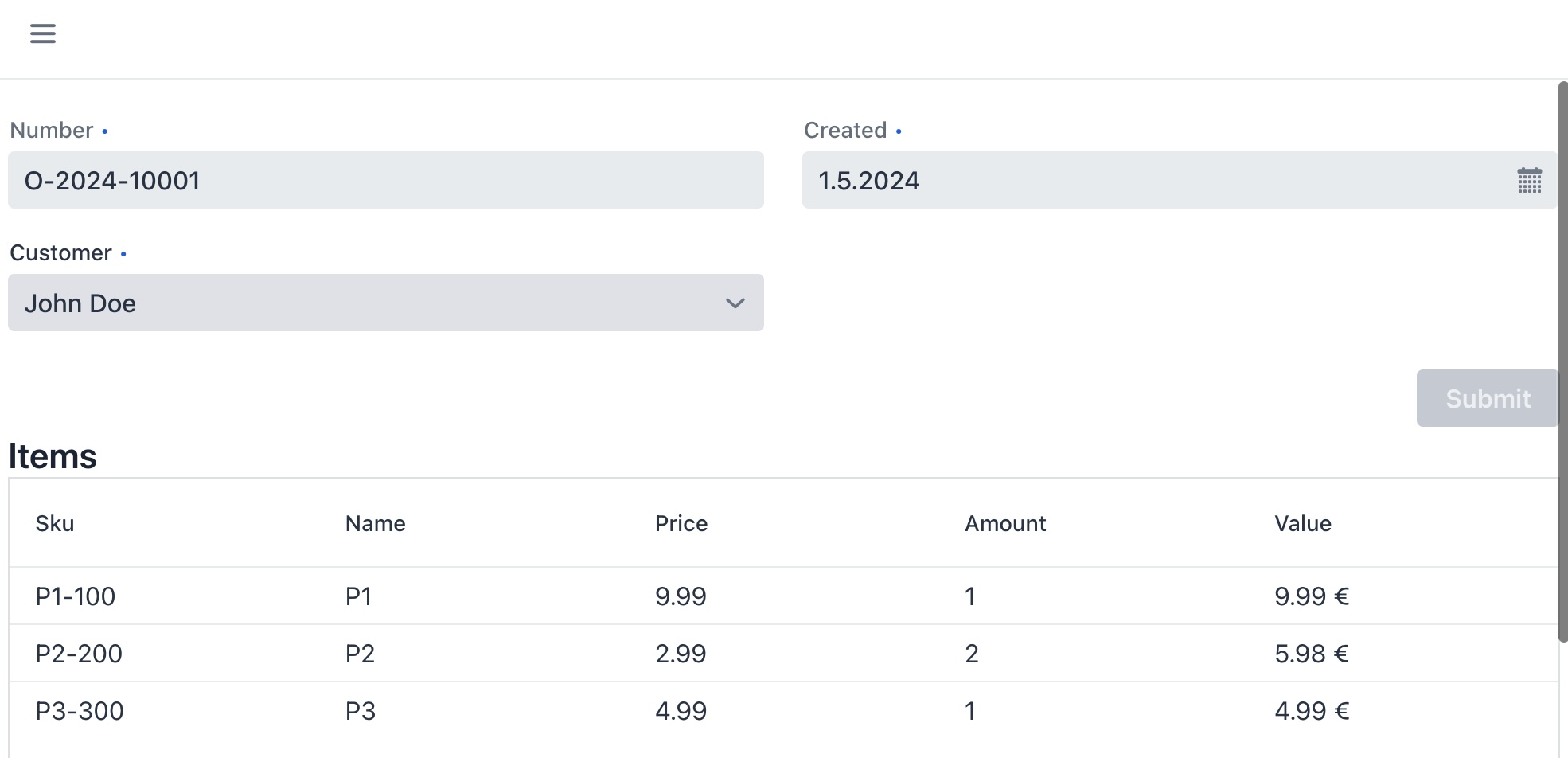
Task: Click the Price header cell
Action: click(x=681, y=523)
